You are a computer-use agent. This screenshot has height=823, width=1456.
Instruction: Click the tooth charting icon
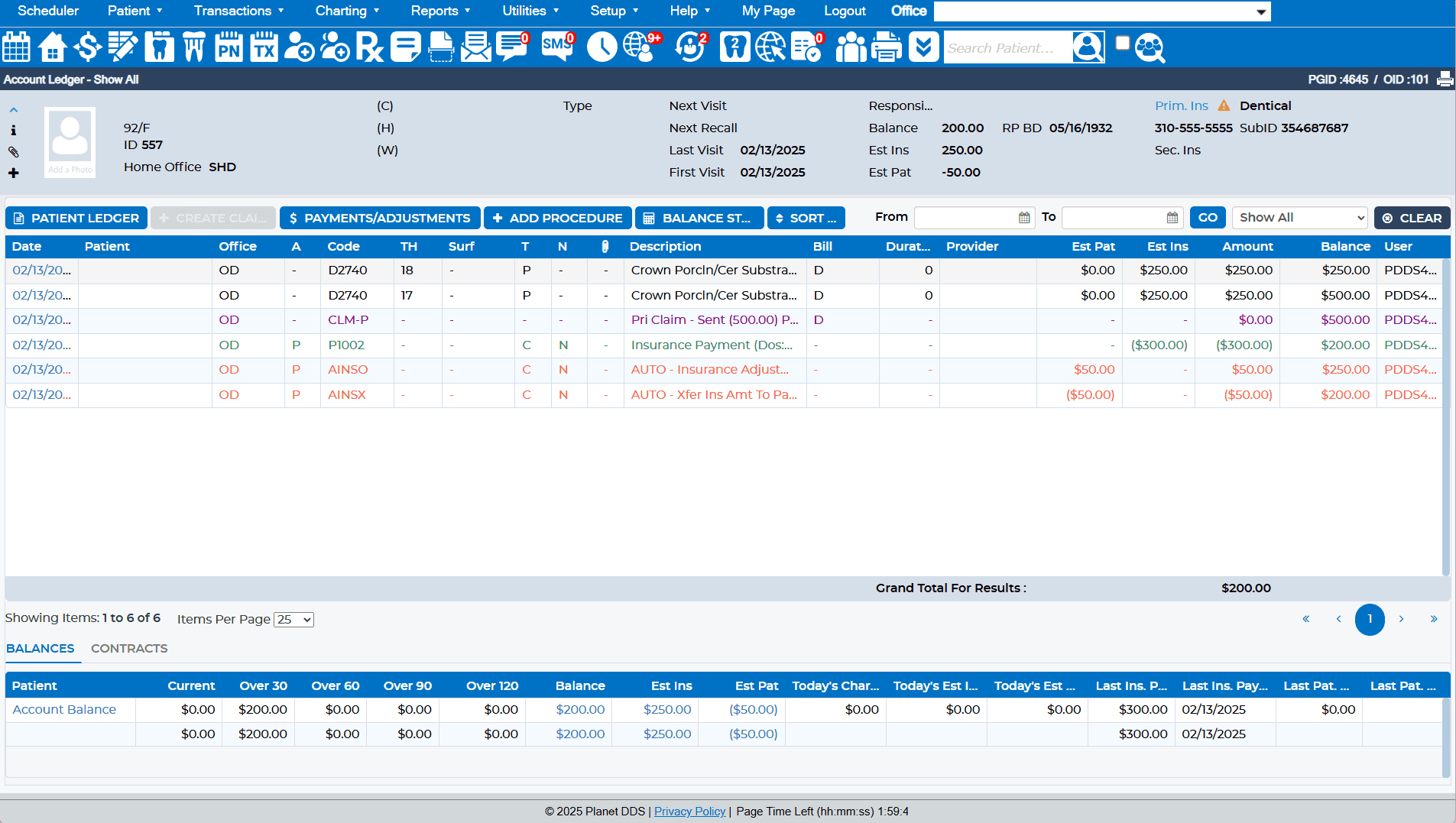[x=159, y=47]
